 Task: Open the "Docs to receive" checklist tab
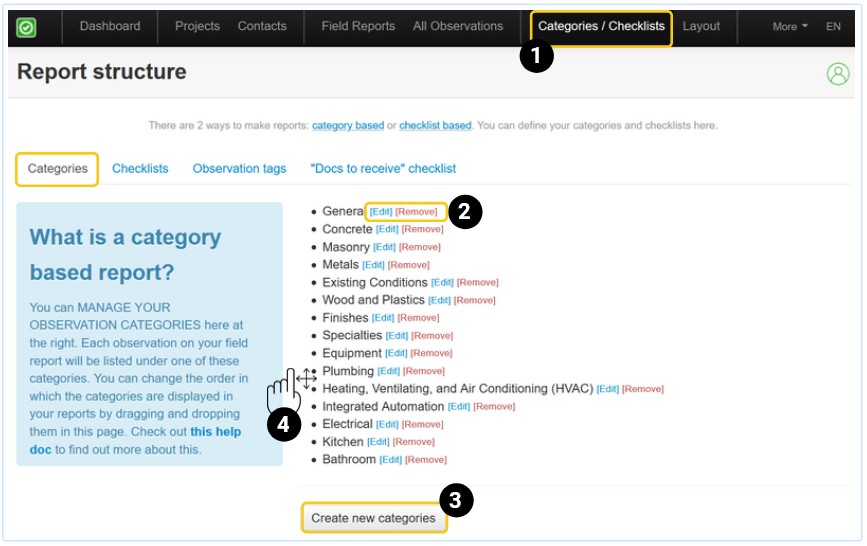coord(383,169)
